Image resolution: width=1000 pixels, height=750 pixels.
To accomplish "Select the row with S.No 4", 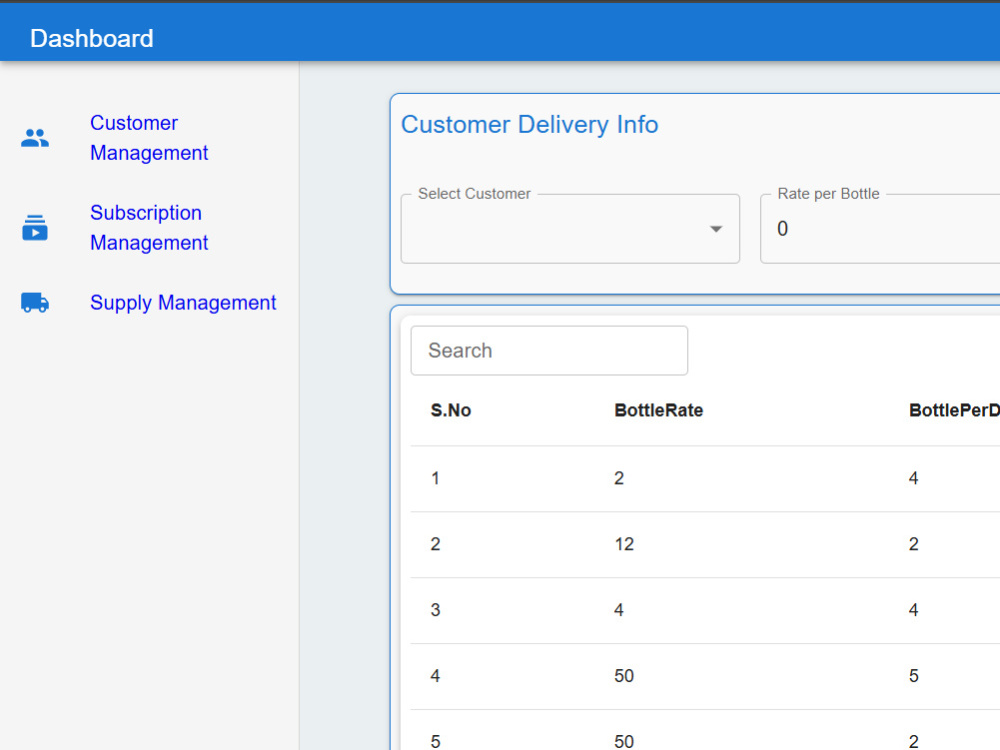I will (705, 676).
